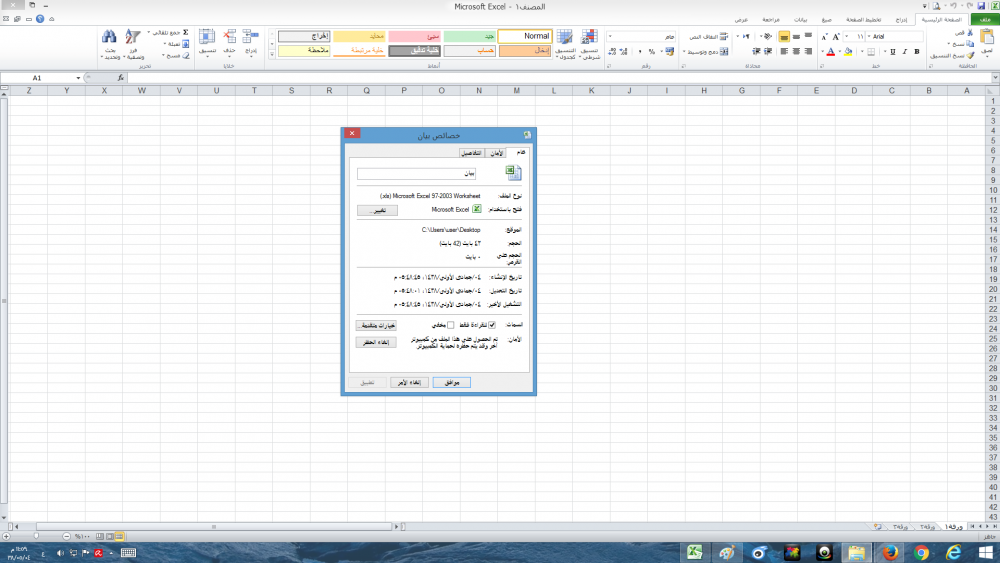The image size is (1000, 563).
Task: Click Advanced options button in properties dialog
Action: click(376, 325)
